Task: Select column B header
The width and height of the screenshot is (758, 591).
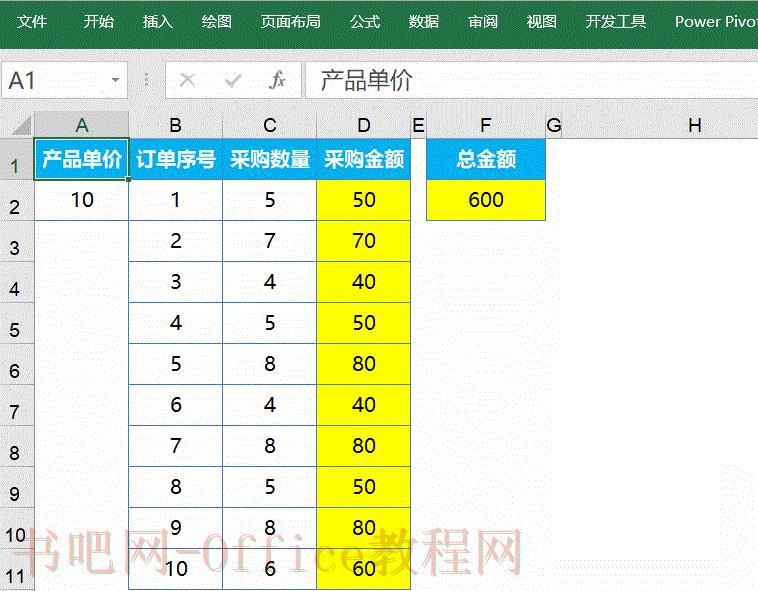Action: [x=175, y=125]
